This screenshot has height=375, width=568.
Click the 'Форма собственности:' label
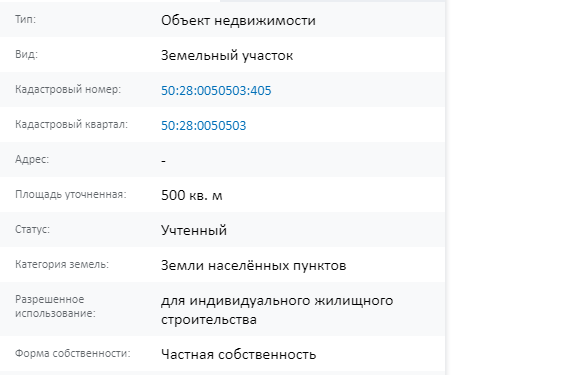pyautogui.click(x=72, y=354)
